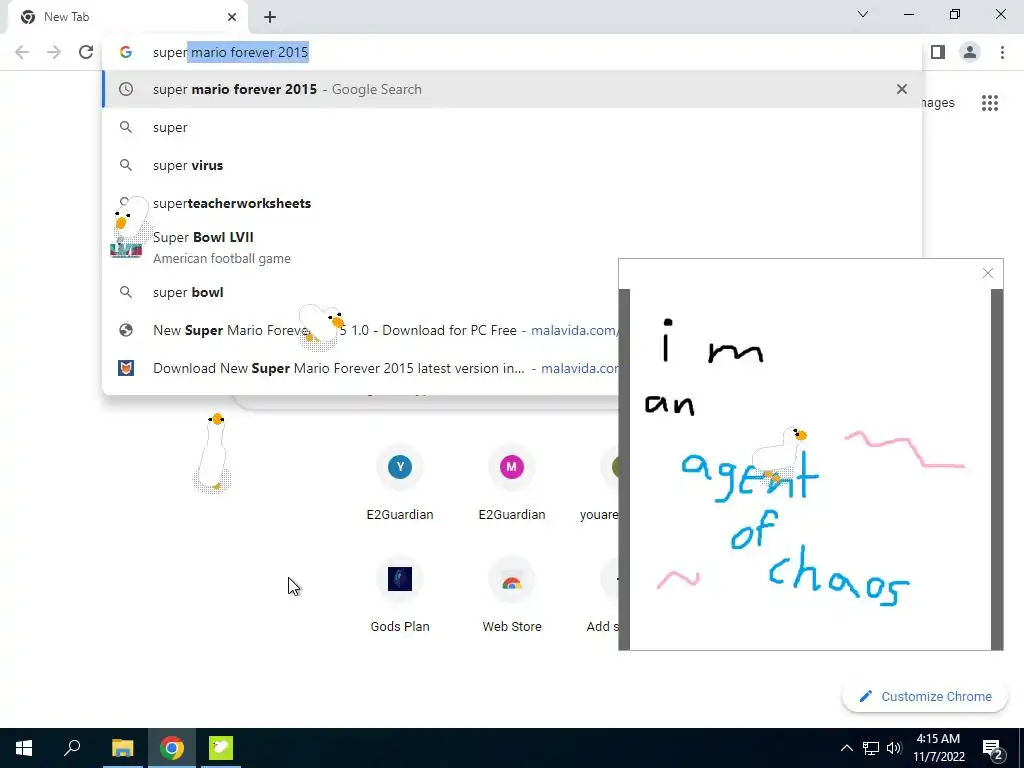Viewport: 1024px width, 768px height.
Task: Remove the 'super mario forever 2015' history suggestion
Action: coord(902,89)
